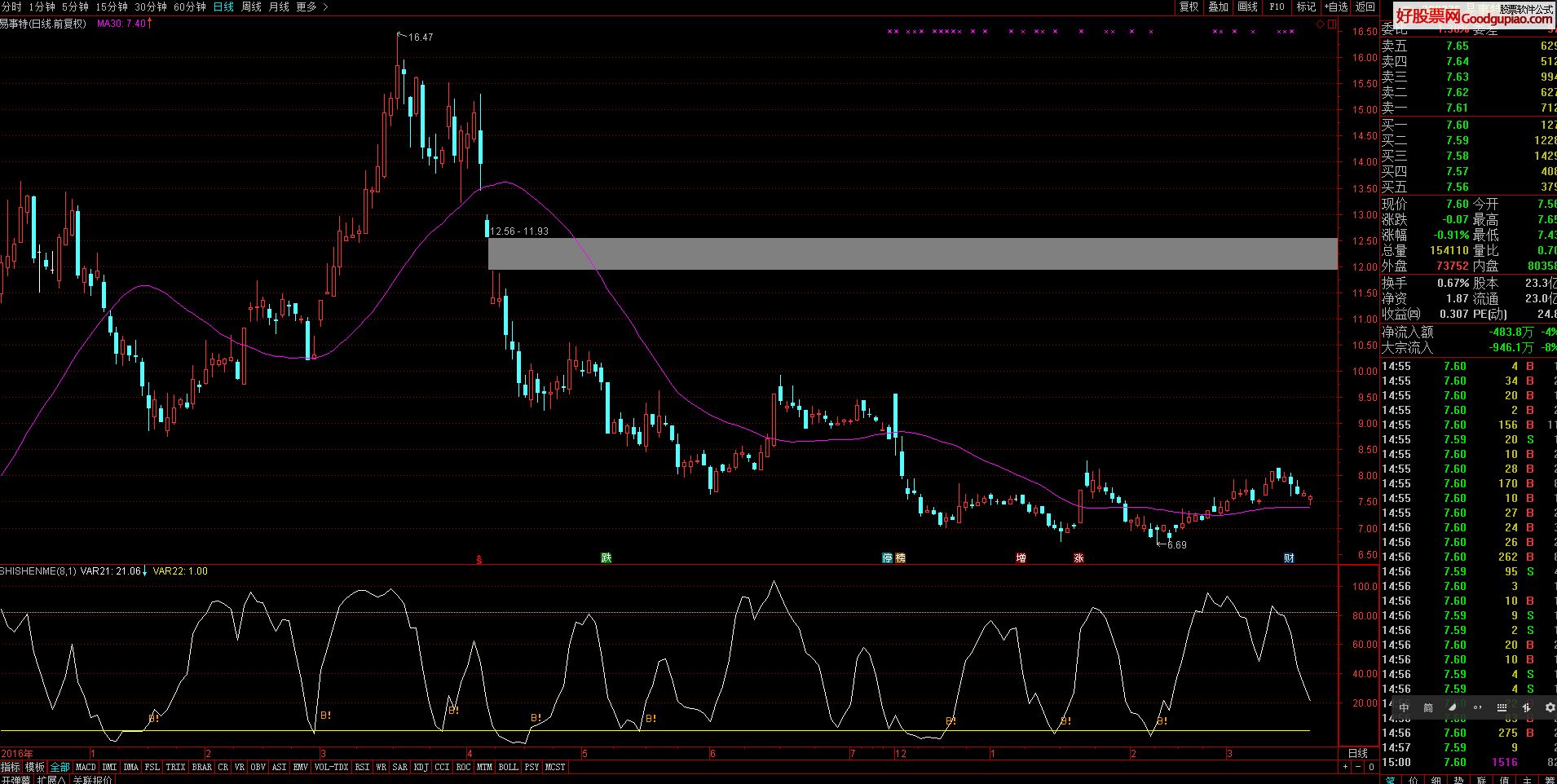Open the 指标 indicator tab
Screen dimensions: 1557x784
click(x=11, y=767)
